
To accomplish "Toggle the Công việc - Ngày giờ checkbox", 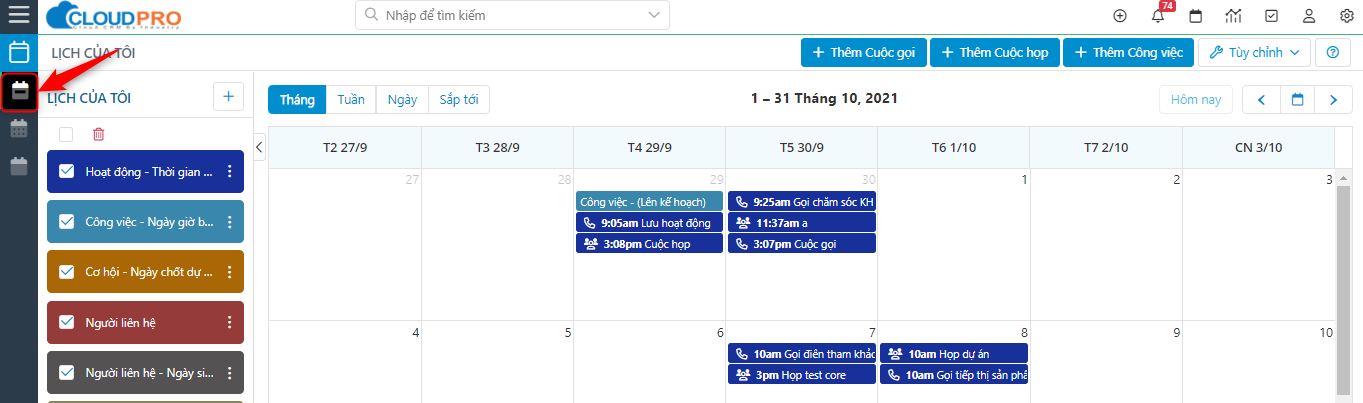I will pyautogui.click(x=67, y=222).
